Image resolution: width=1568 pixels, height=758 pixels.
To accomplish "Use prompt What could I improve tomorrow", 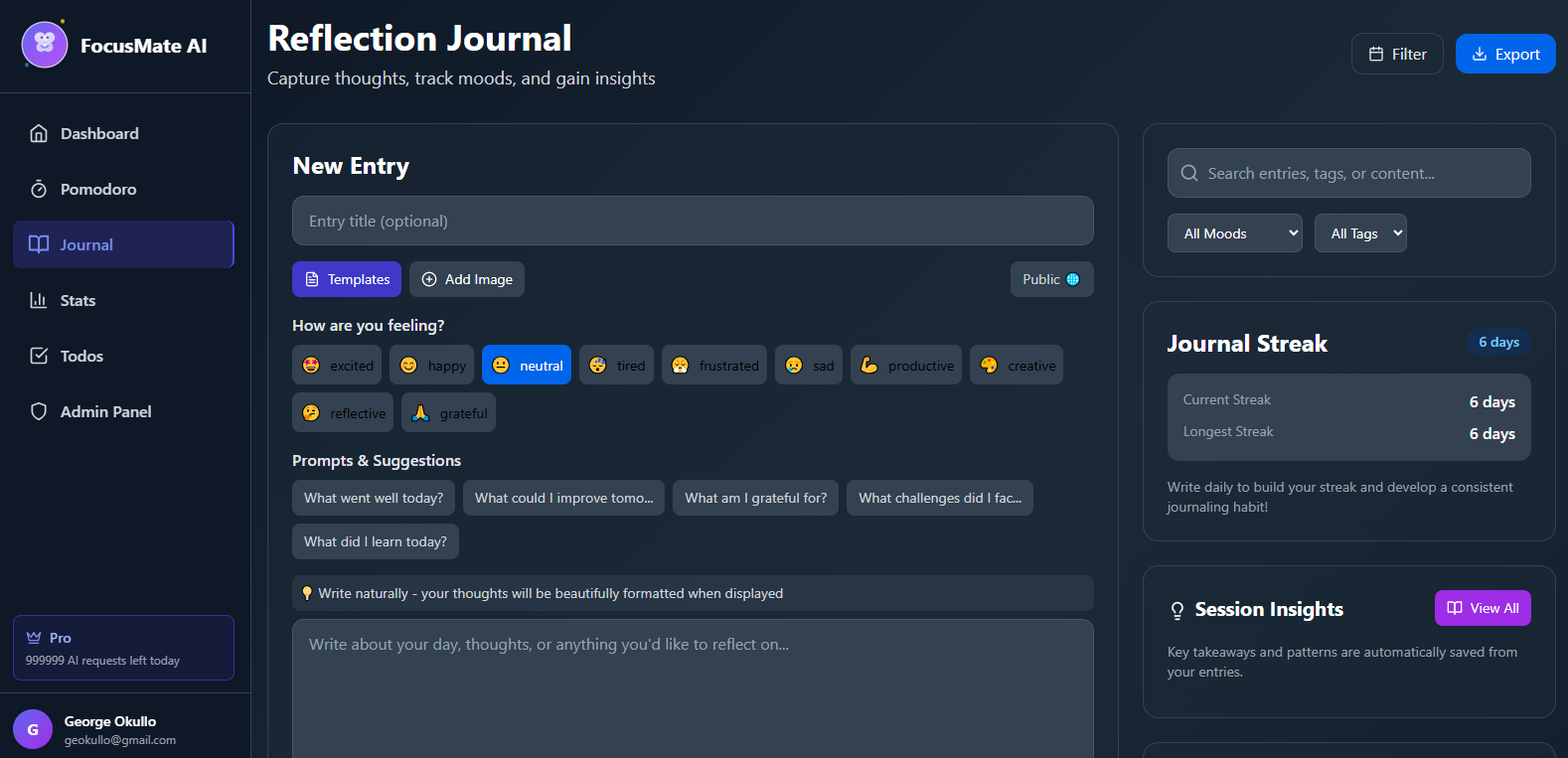I will (564, 498).
